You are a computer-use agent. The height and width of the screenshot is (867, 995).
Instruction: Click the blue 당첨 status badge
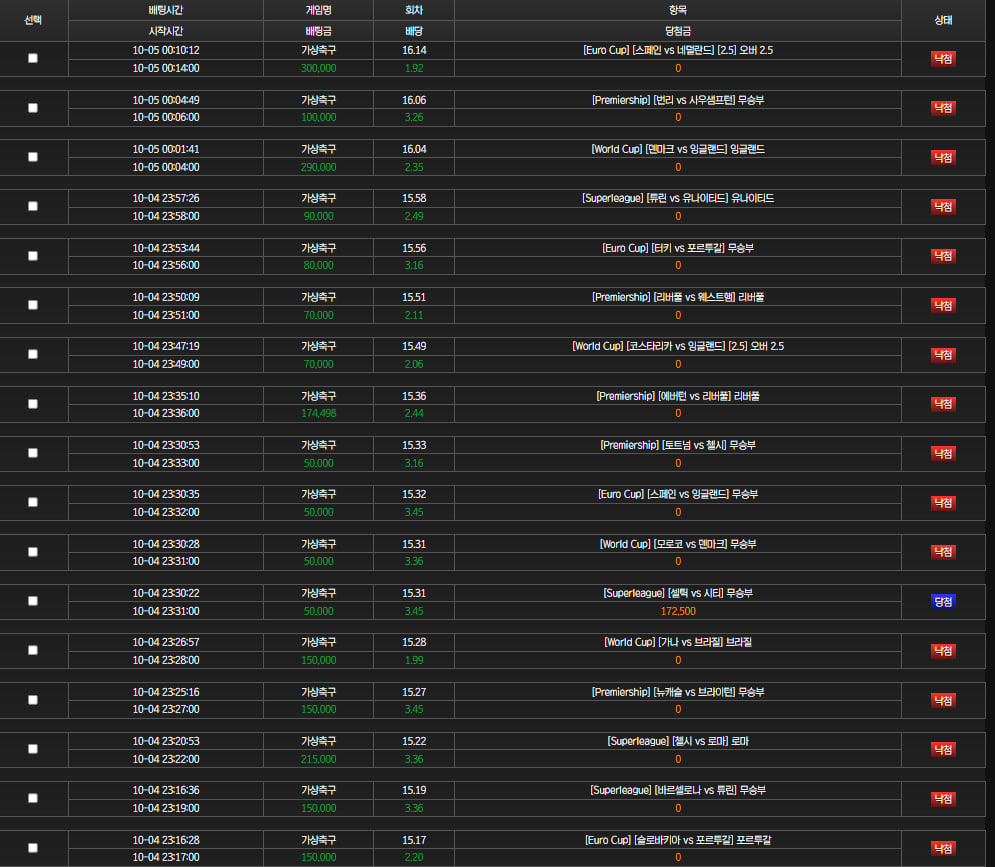pos(943,601)
